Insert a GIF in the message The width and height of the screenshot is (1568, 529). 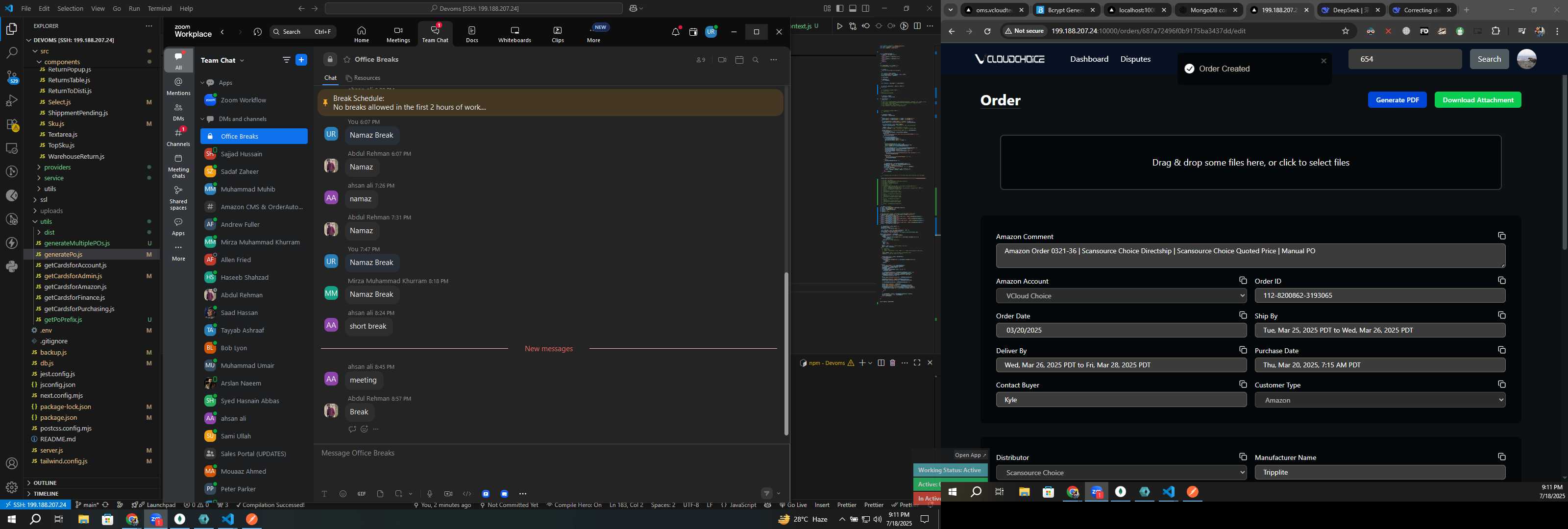[362, 494]
